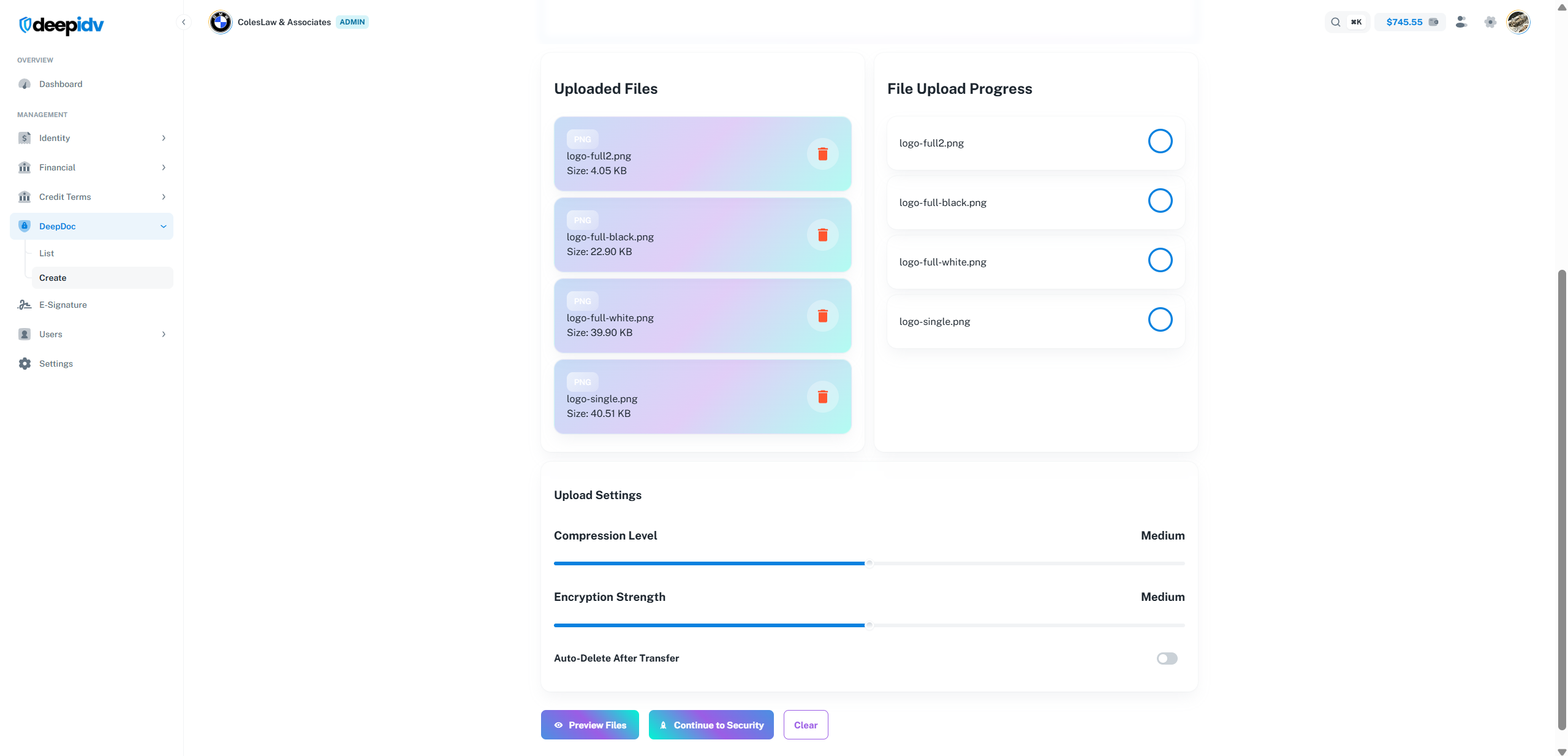1568x756 pixels.
Task: Delete the logo-full2.png uploaded file
Action: [822, 154]
